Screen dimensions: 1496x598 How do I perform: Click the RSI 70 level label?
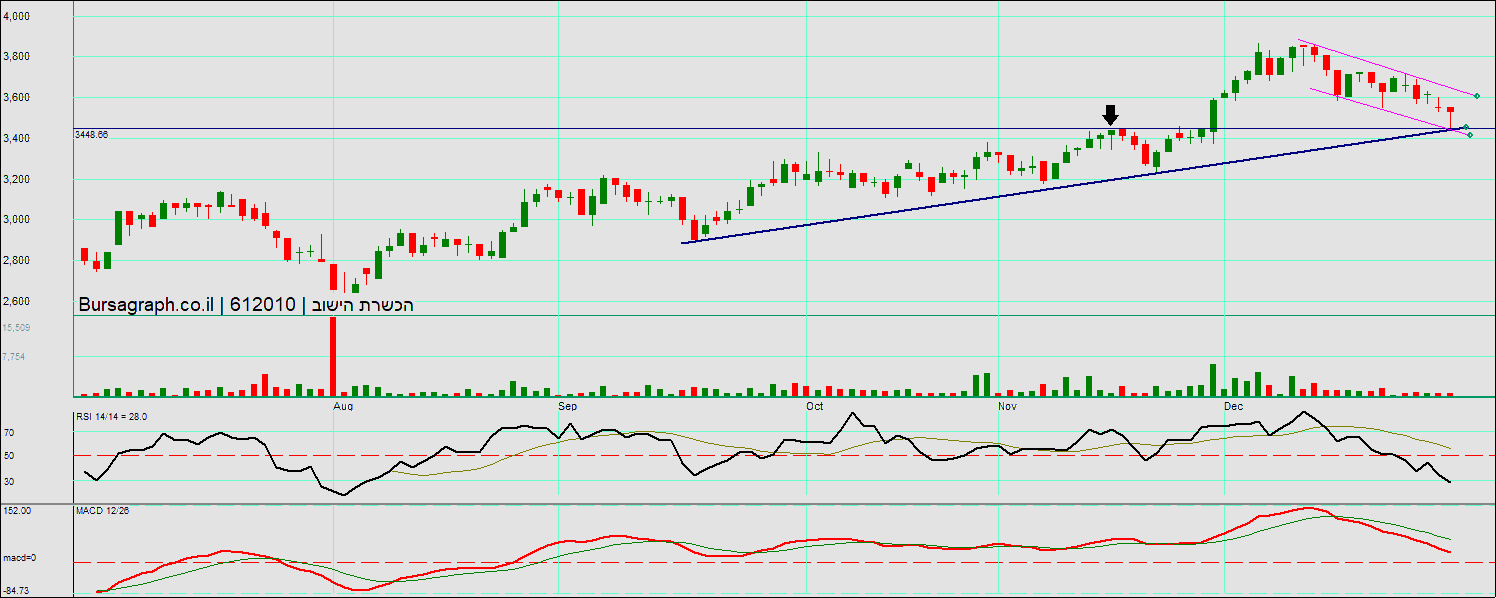(x=10, y=434)
